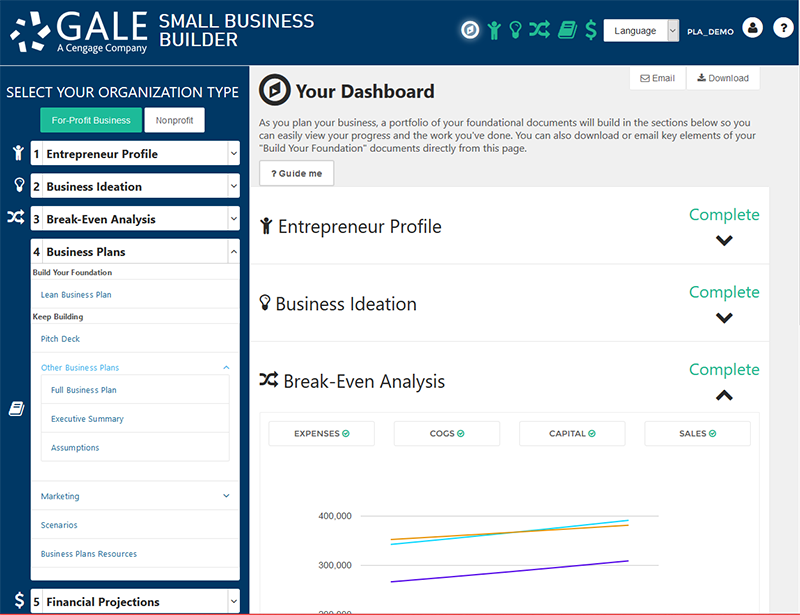Viewport: 800px width, 615px height.
Task: Click the Entrepreneur Profile person icon in header
Action: (x=493, y=30)
